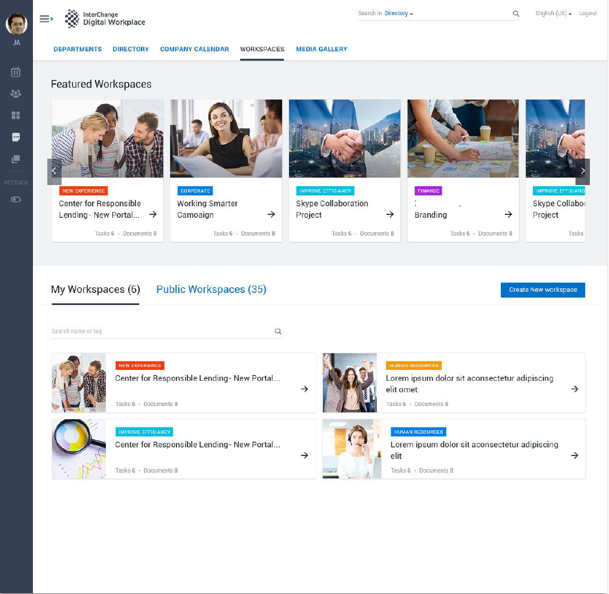
Task: Click the arrow on the Branding card
Action: 508,214
